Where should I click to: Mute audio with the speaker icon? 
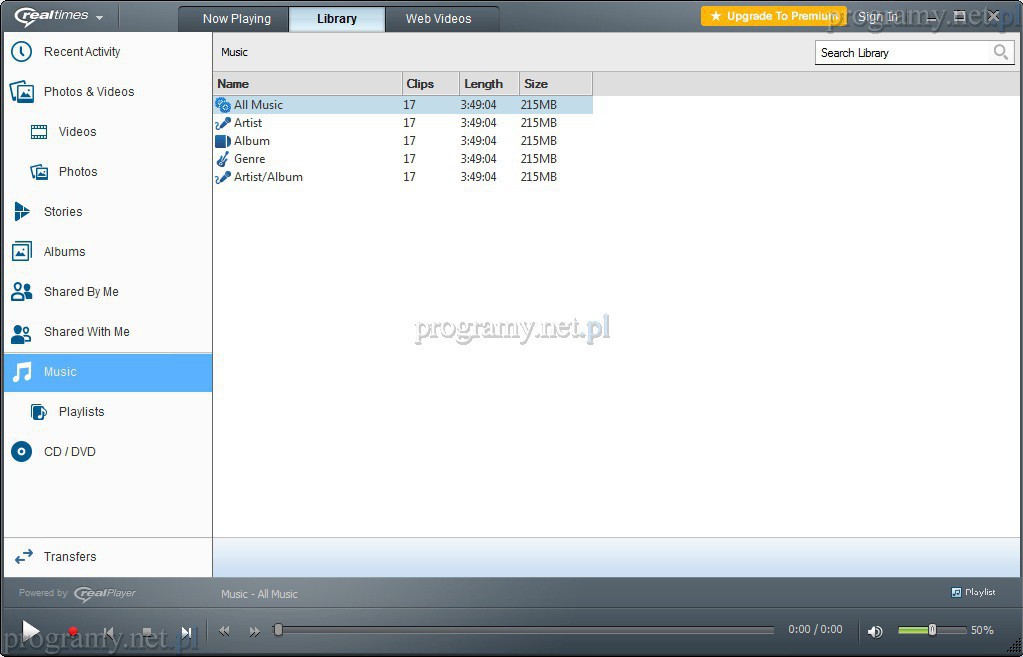(x=875, y=631)
